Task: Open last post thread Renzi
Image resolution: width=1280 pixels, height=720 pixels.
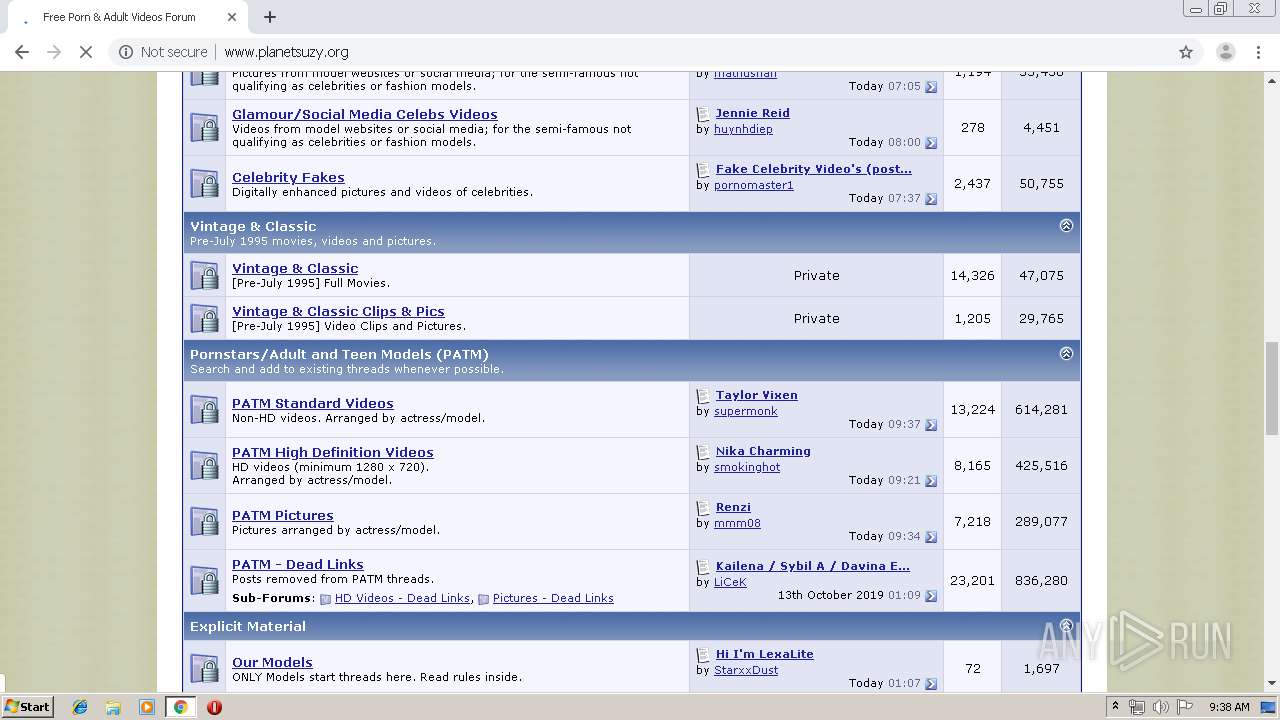Action: point(733,507)
